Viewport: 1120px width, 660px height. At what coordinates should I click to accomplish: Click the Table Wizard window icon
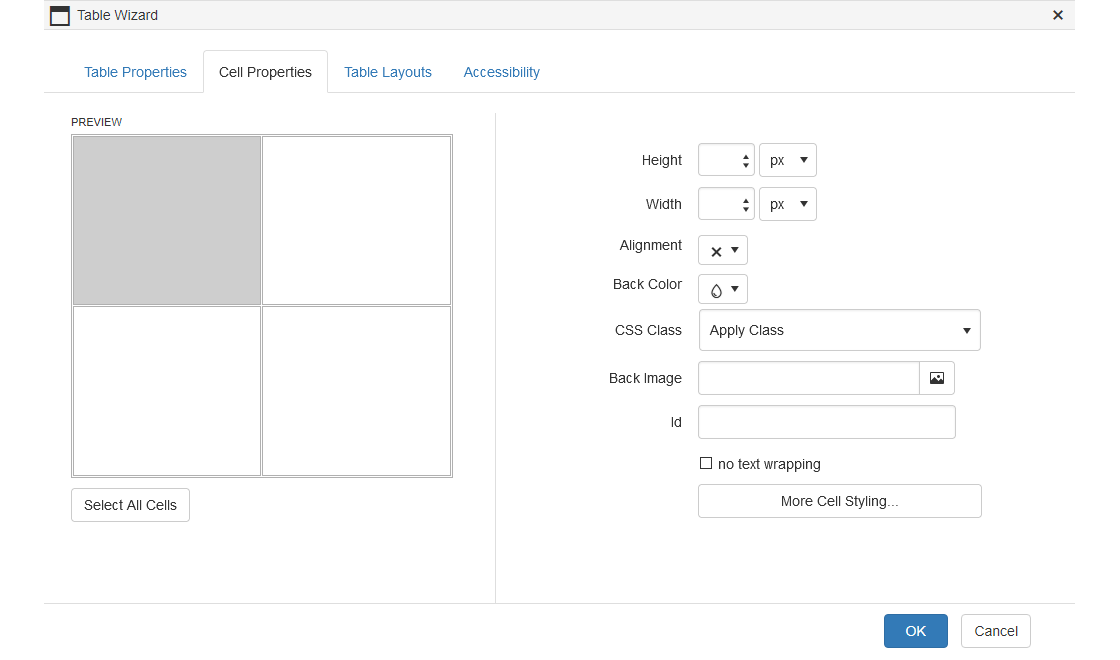click(x=60, y=16)
